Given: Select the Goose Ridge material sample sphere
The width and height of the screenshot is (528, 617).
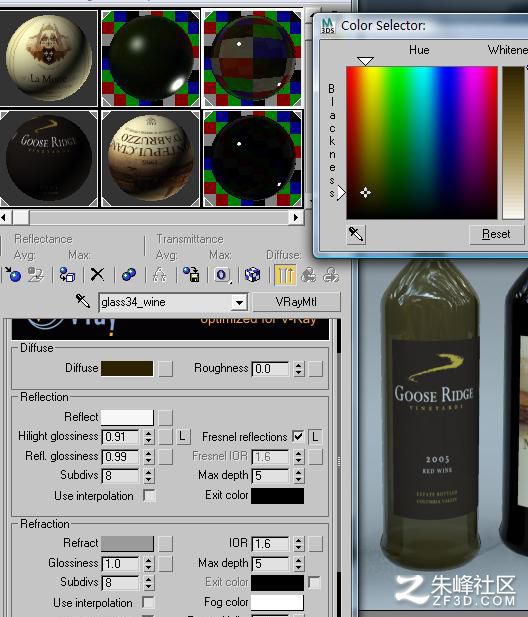Looking at the screenshot, I should pos(49,158).
